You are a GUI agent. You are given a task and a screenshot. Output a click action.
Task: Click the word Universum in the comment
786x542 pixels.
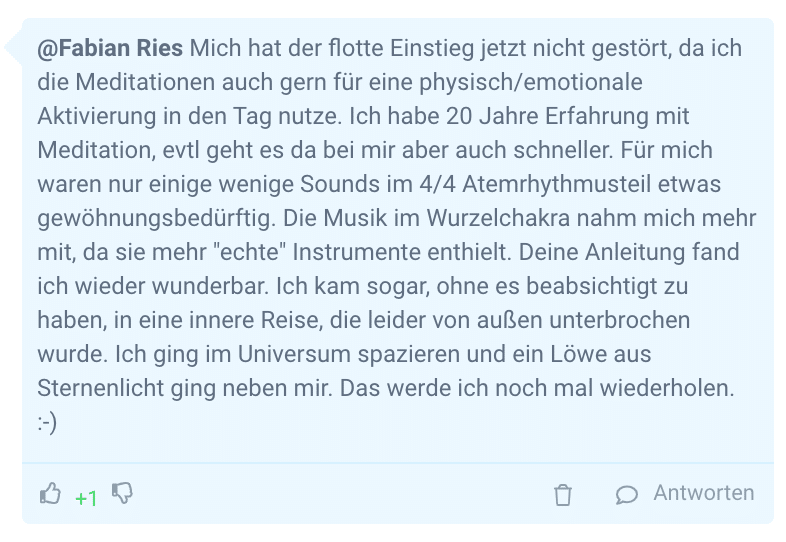pos(294,354)
